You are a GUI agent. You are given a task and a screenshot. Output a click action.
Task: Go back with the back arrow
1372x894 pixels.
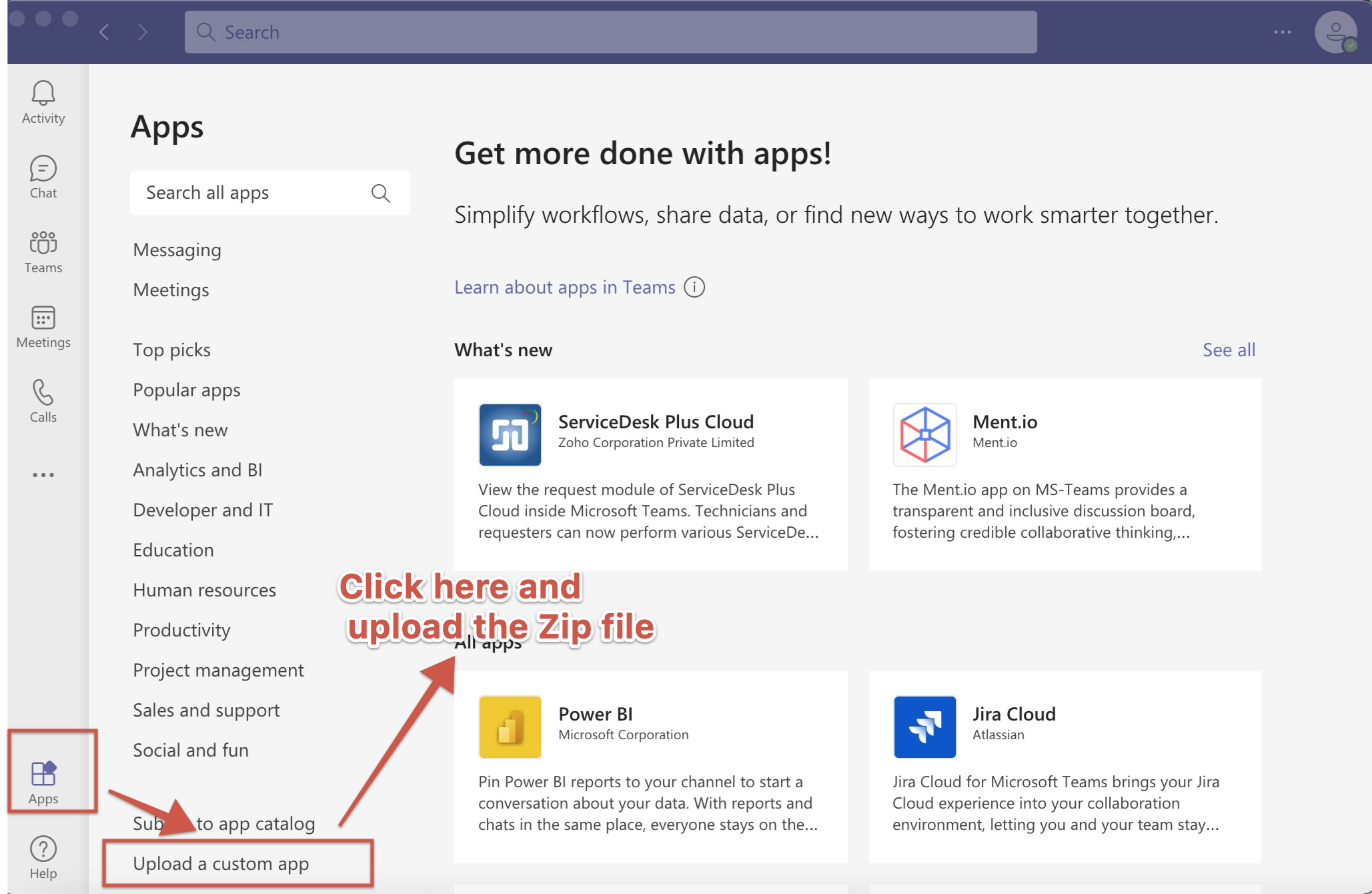coord(104,32)
